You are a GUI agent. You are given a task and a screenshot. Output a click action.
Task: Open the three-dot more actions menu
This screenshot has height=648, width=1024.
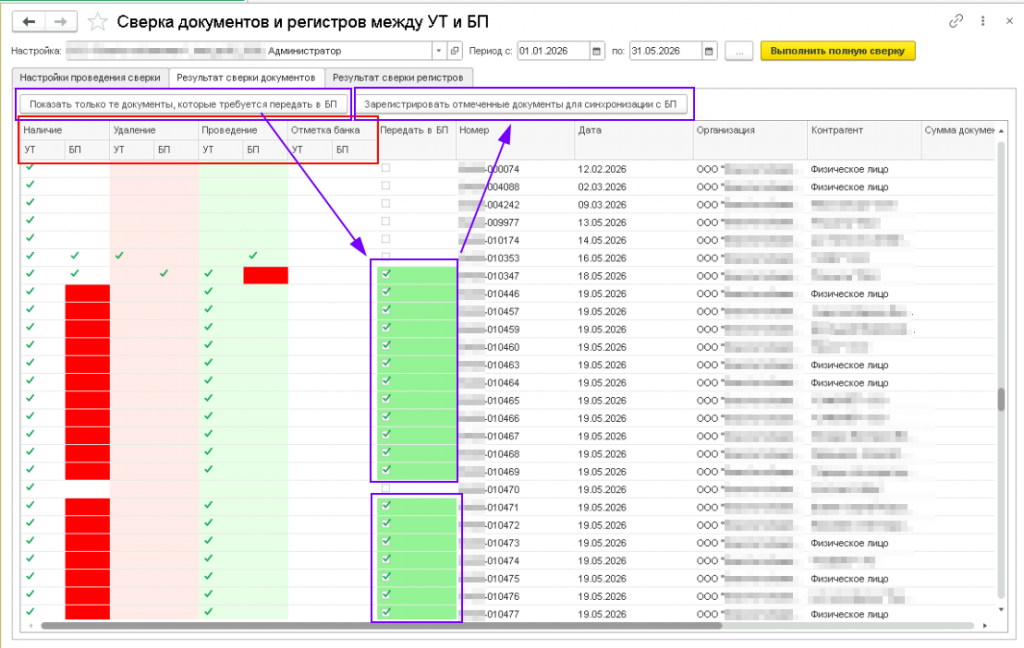983,21
